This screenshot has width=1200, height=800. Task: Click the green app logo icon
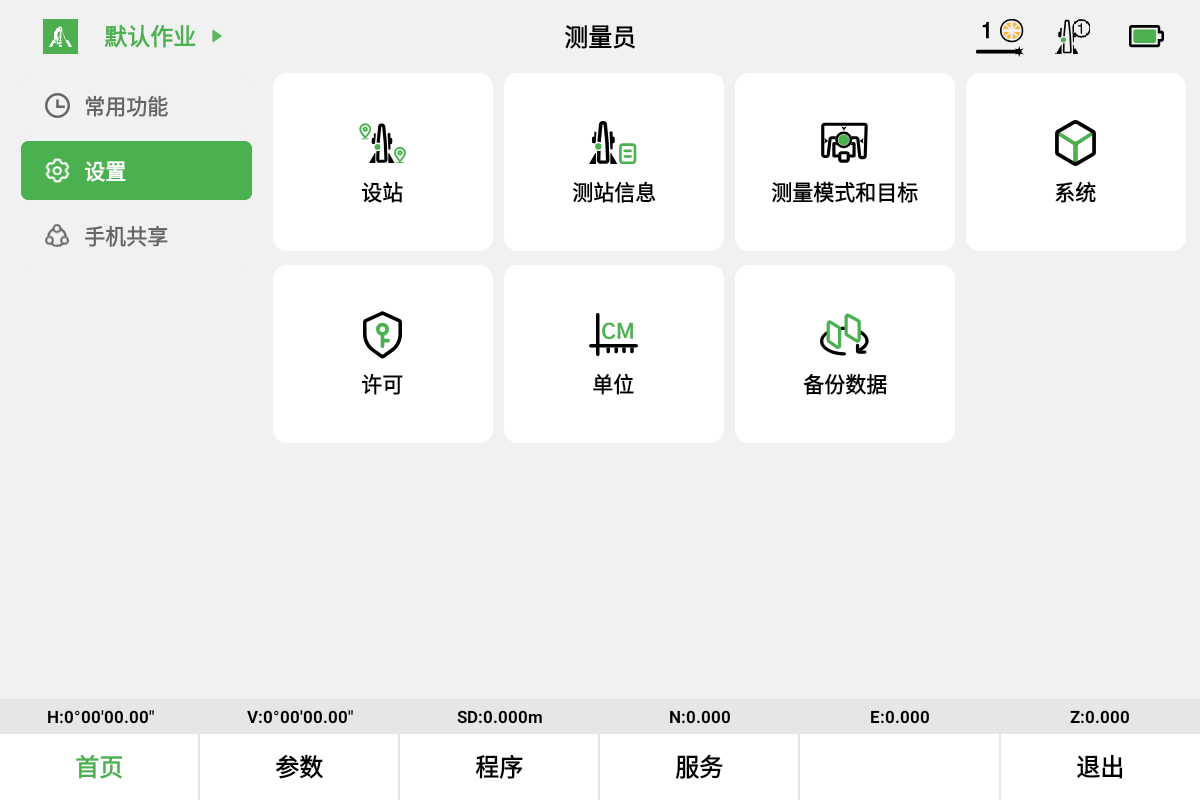click(x=60, y=37)
